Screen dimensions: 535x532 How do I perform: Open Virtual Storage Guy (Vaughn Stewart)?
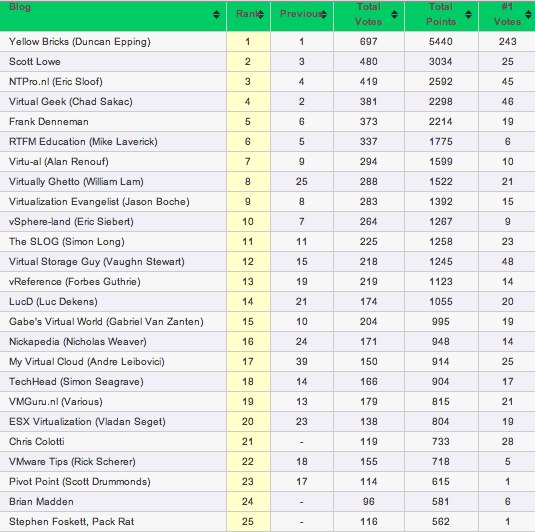coord(97,262)
